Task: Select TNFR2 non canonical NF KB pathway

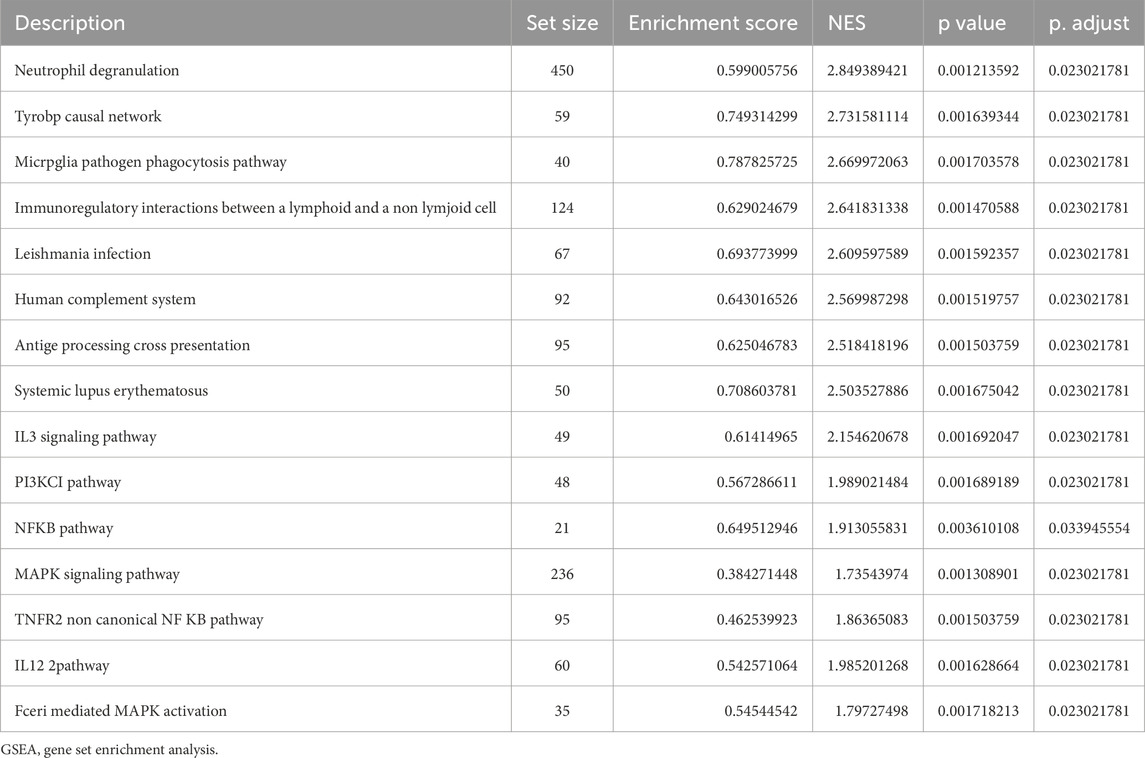Action: tap(139, 619)
